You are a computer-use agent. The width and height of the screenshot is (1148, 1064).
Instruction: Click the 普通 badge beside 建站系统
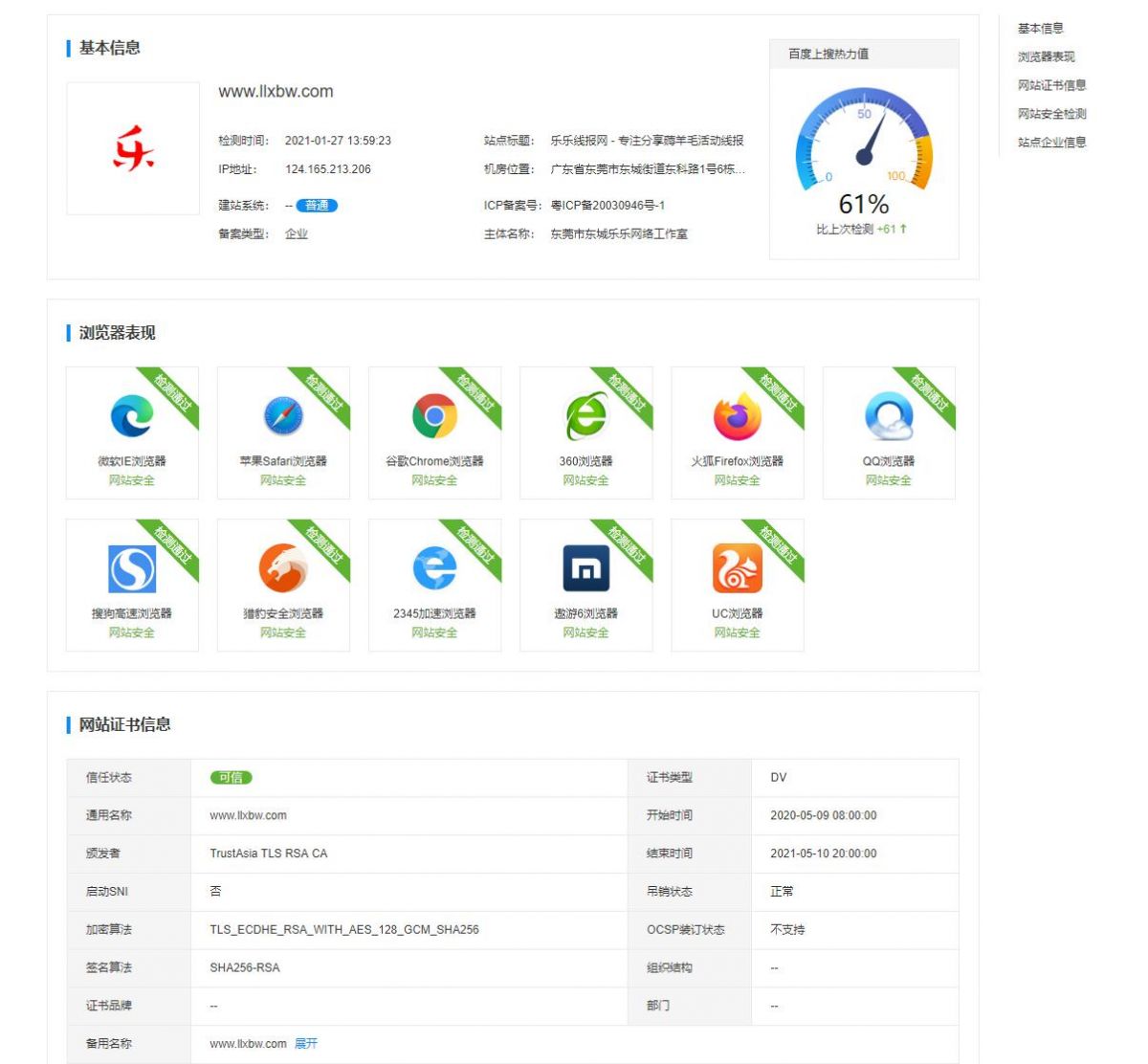click(x=317, y=205)
